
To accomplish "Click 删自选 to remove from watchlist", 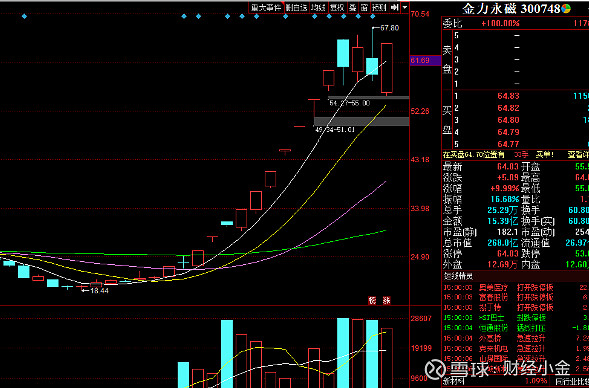I will click(296, 8).
